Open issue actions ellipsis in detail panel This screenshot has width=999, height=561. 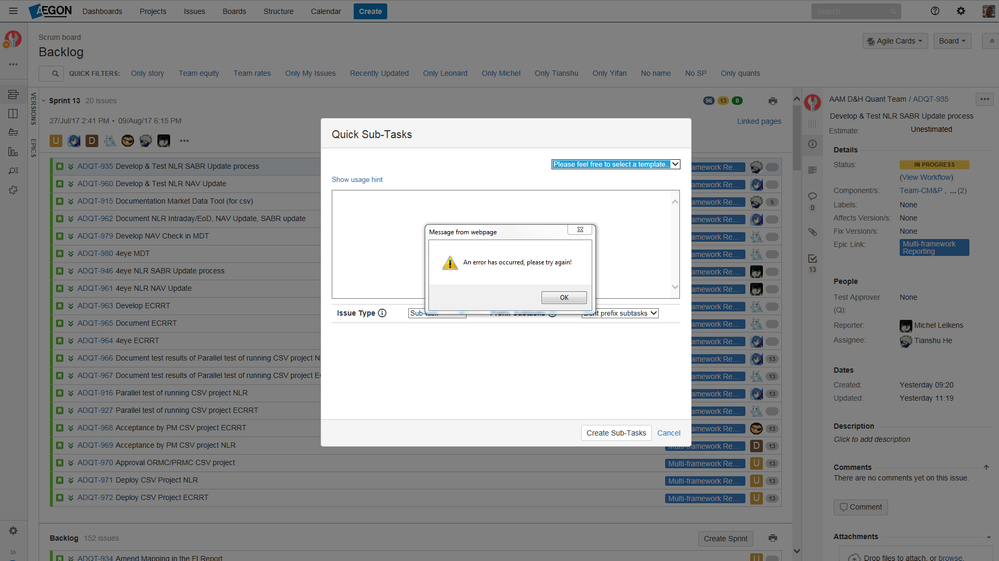pos(984,99)
